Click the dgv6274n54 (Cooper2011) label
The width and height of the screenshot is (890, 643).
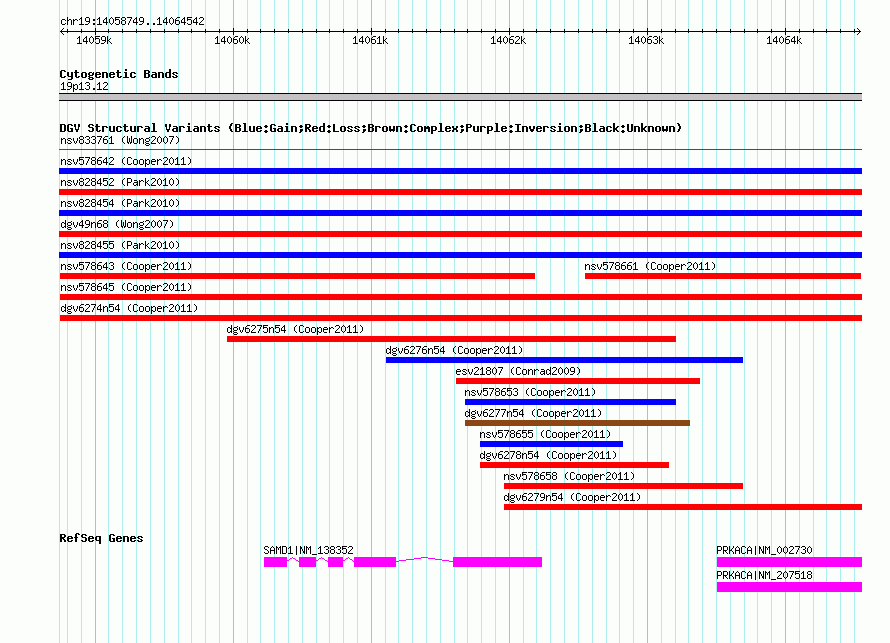click(x=129, y=308)
